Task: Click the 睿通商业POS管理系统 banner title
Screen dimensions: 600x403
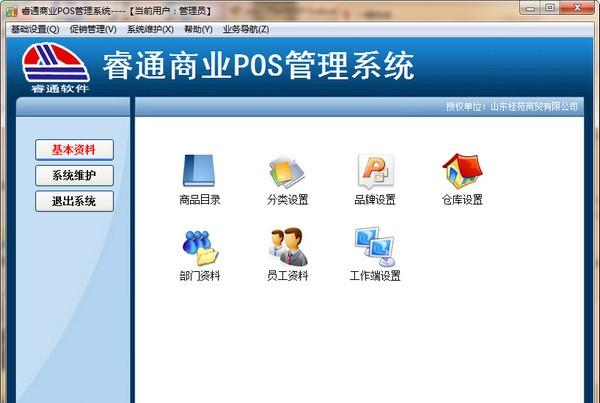Action: 258,66
